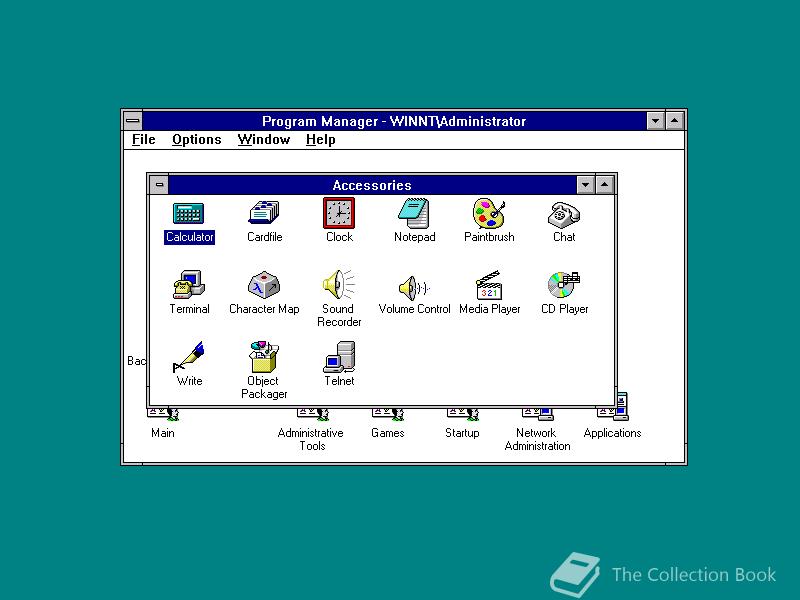Maximize the Program Manager window
This screenshot has width=800, height=600.
pyautogui.click(x=674, y=121)
